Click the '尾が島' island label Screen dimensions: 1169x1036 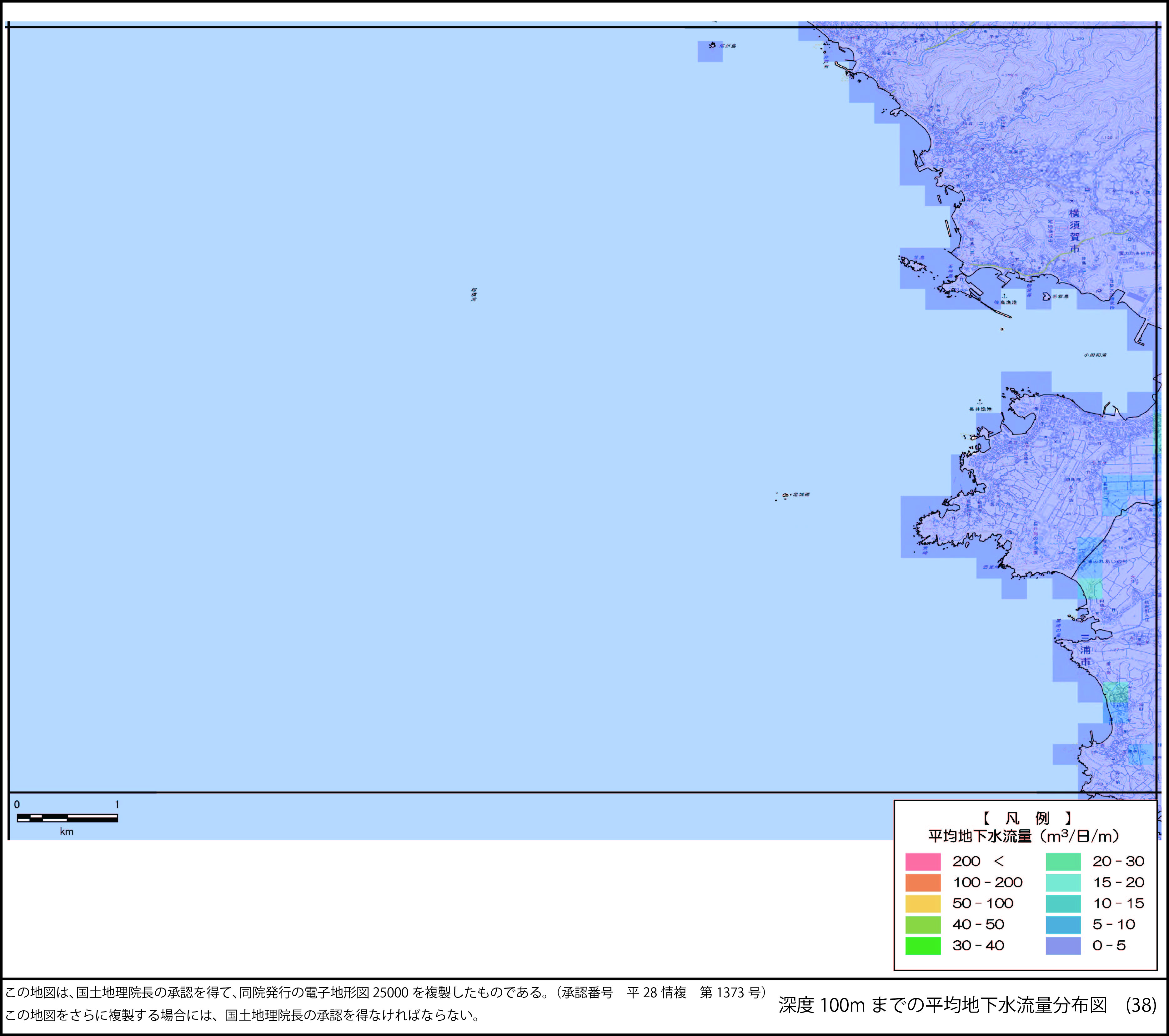pyautogui.click(x=728, y=46)
